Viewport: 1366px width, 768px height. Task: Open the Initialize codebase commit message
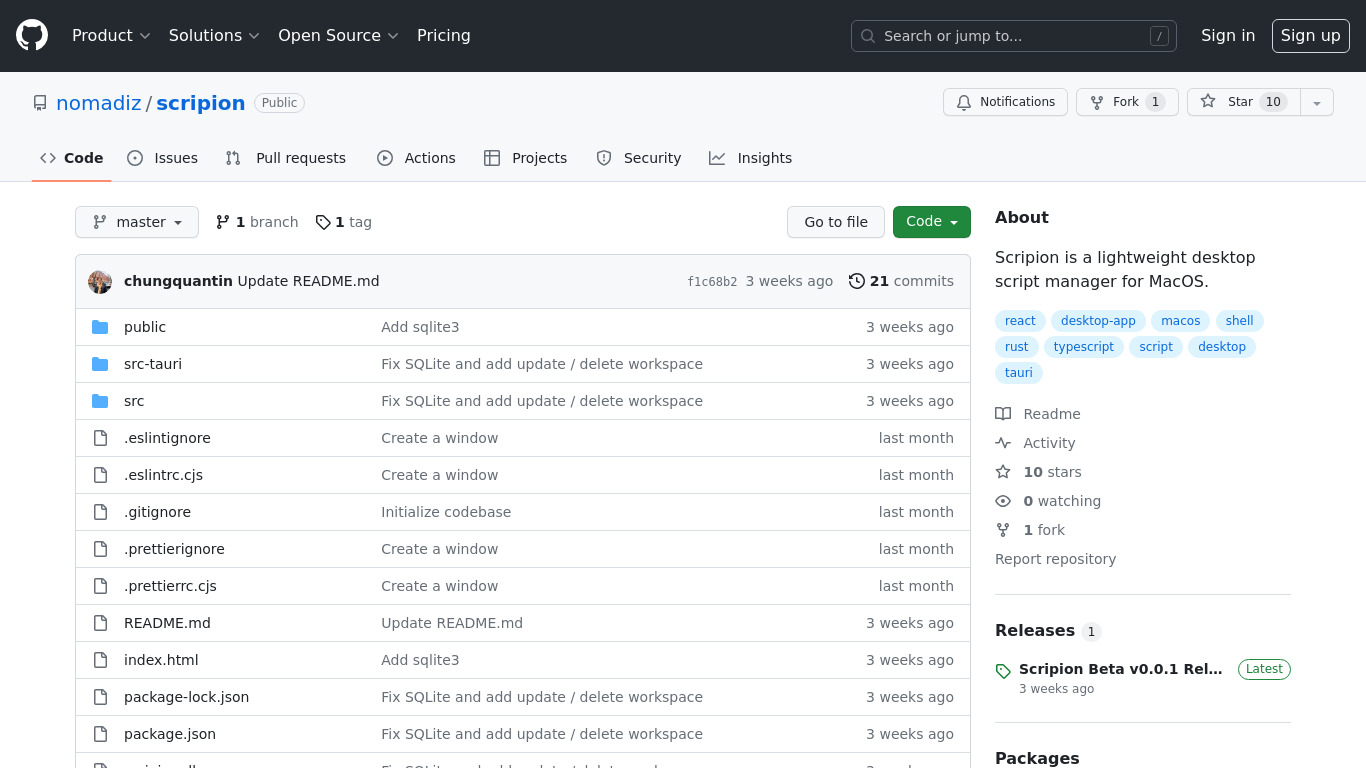point(446,512)
